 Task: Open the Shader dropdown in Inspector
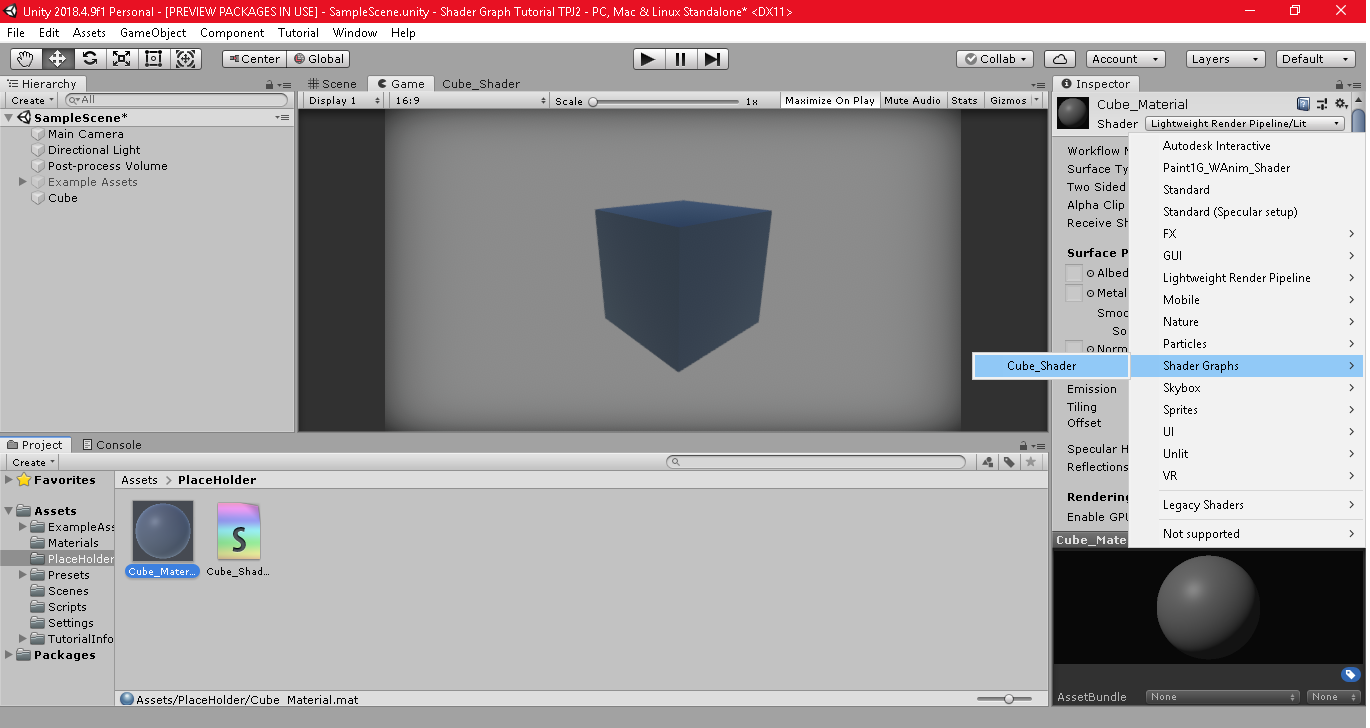tap(1245, 124)
